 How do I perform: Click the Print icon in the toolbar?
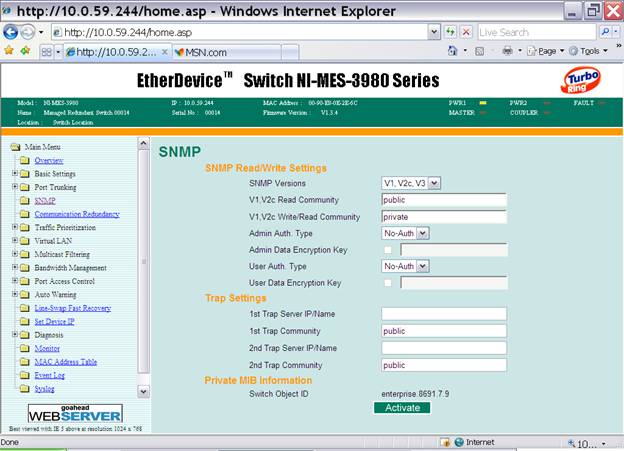(509, 51)
